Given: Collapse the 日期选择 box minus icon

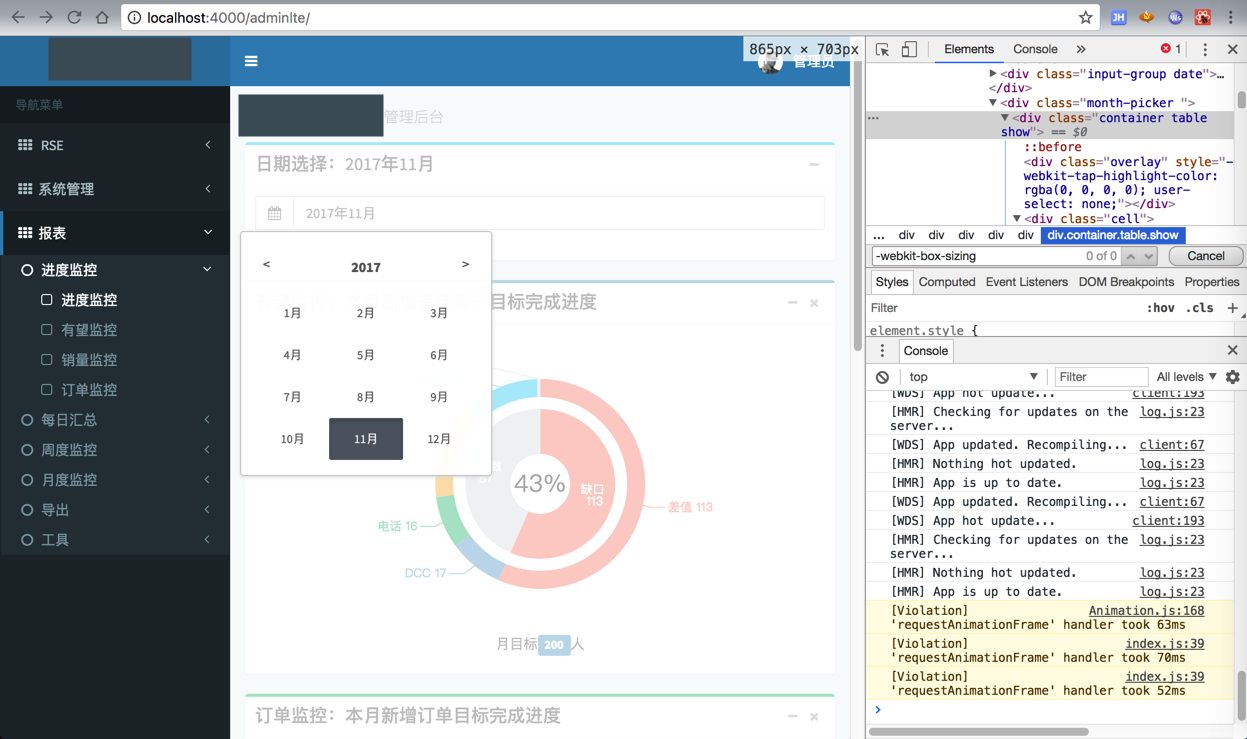Looking at the screenshot, I should click(x=814, y=164).
